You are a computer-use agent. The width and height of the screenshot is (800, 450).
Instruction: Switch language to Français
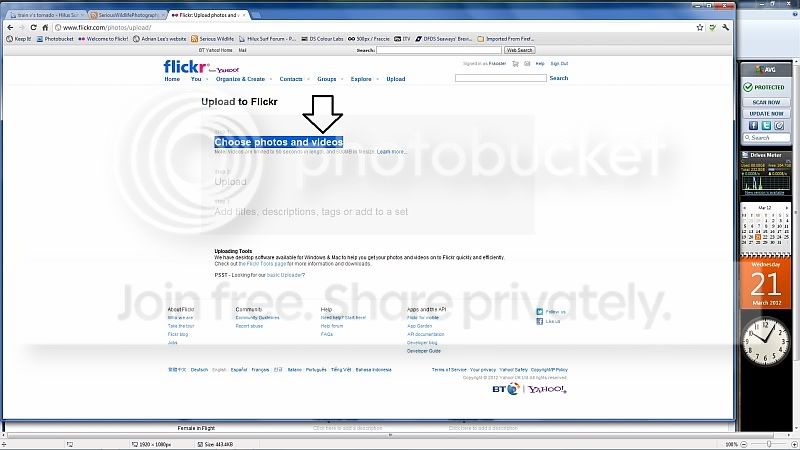click(260, 370)
